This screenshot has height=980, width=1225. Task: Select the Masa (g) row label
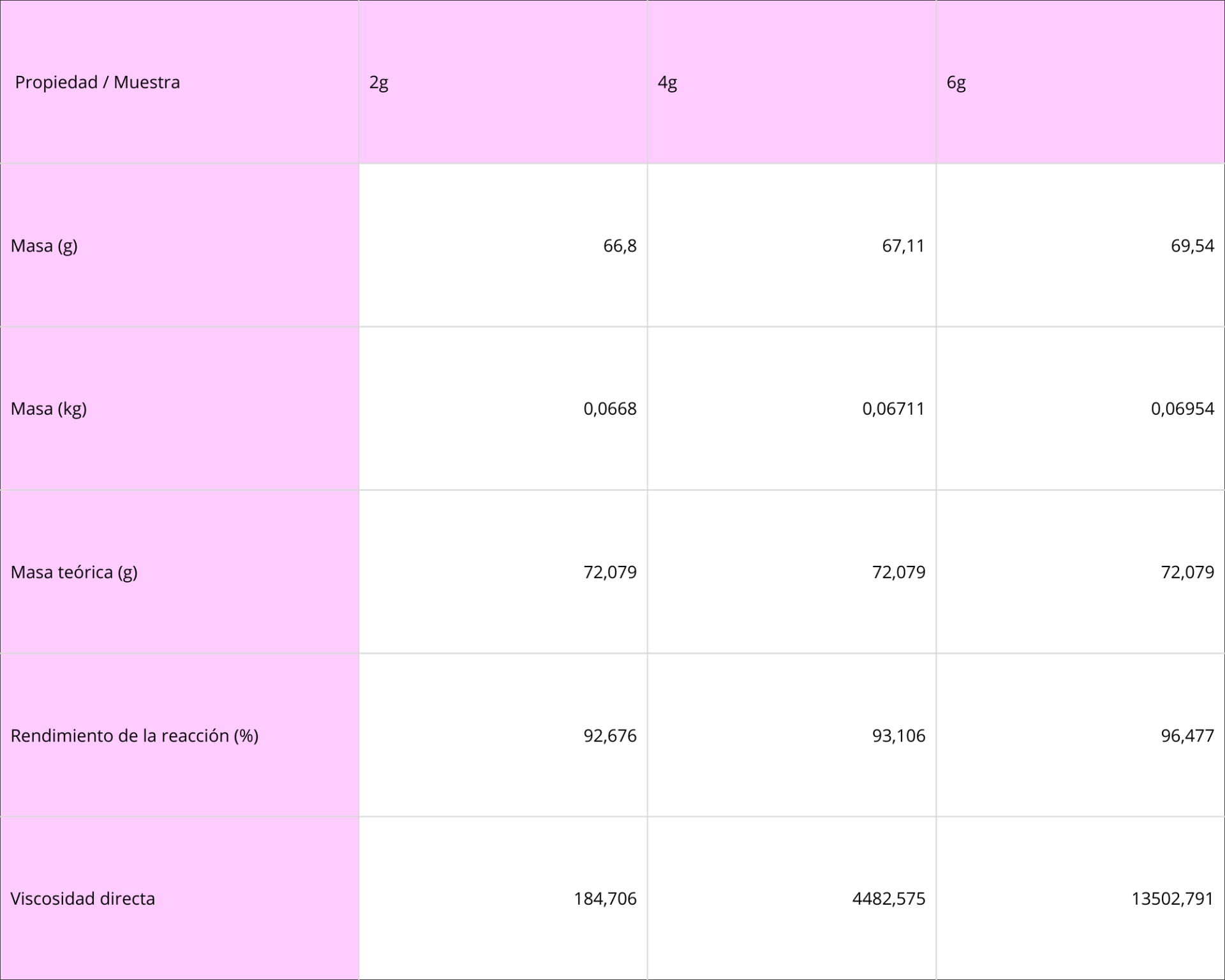click(179, 246)
